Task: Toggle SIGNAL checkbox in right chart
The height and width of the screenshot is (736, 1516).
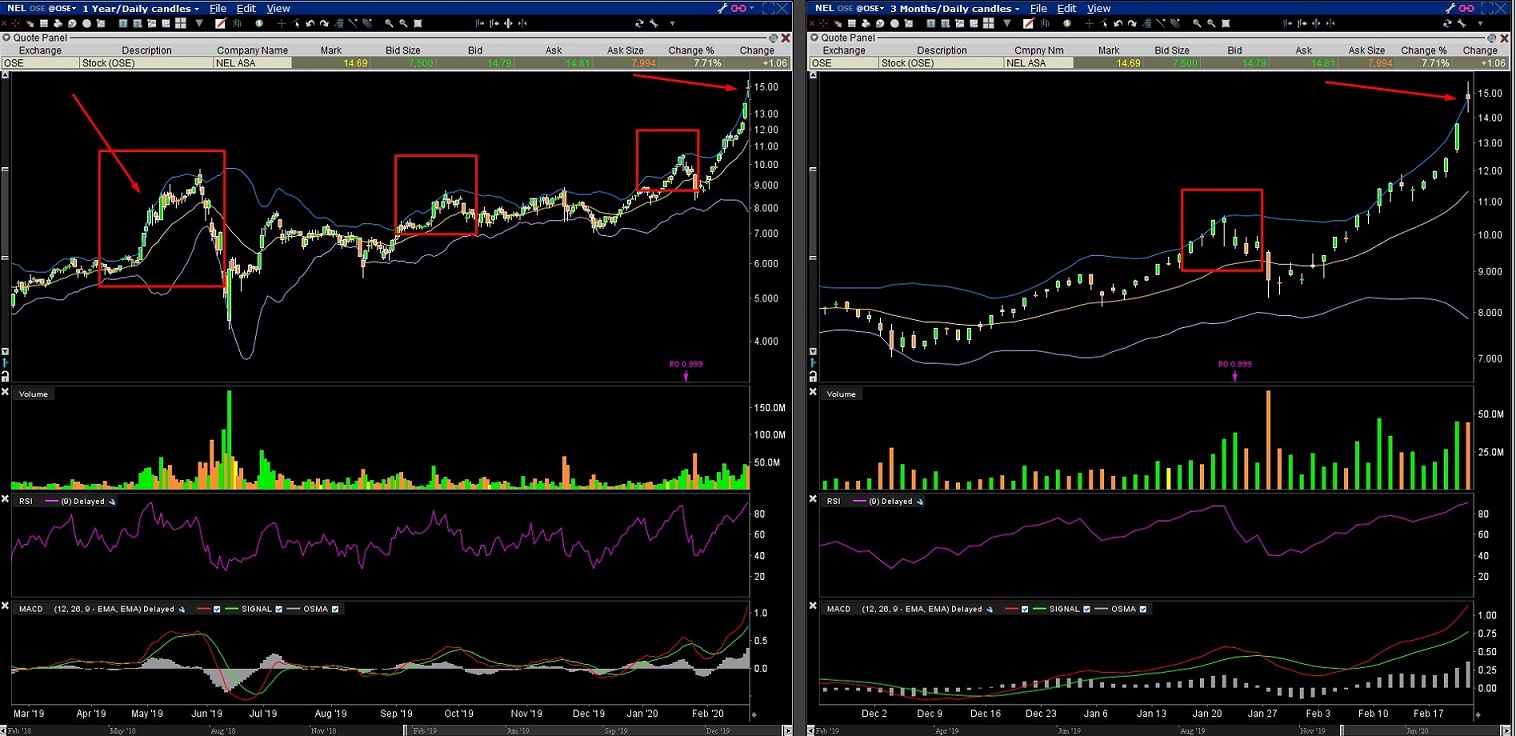Action: pos(1087,608)
